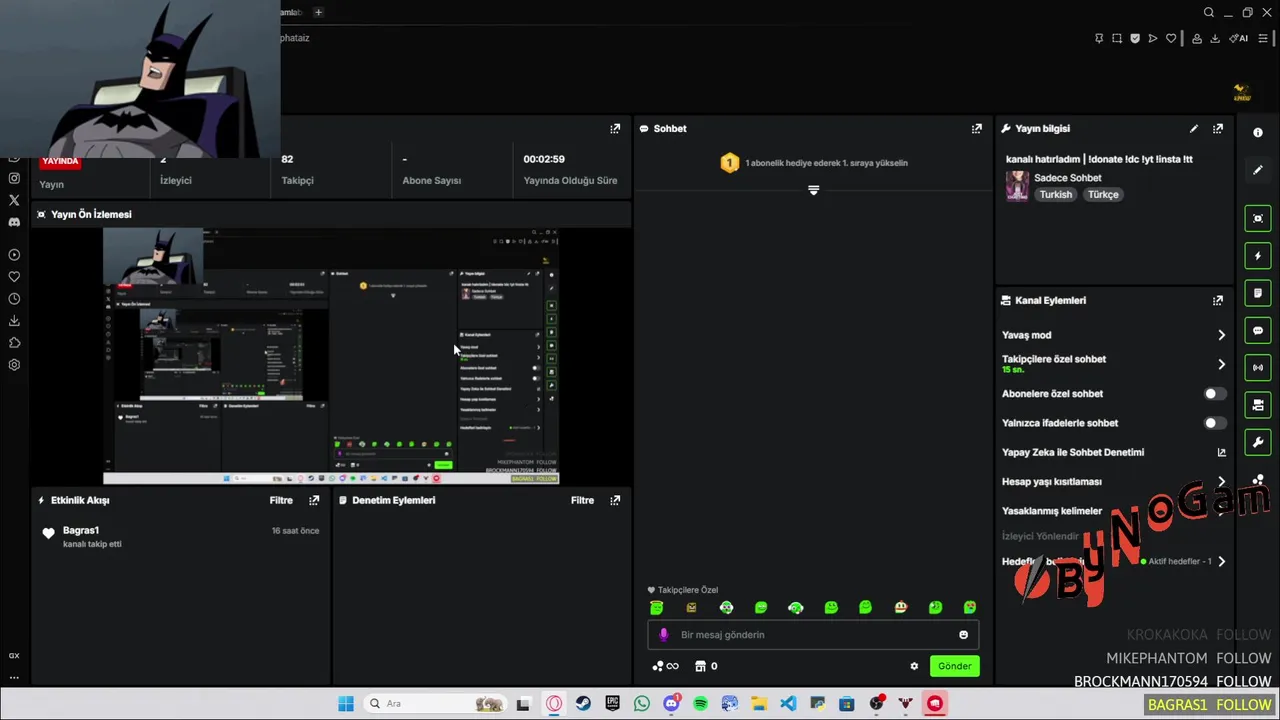Viewport: 1280px width, 720px height.
Task: Click the GX corner icon in Opera sidebar
Action: point(14,656)
